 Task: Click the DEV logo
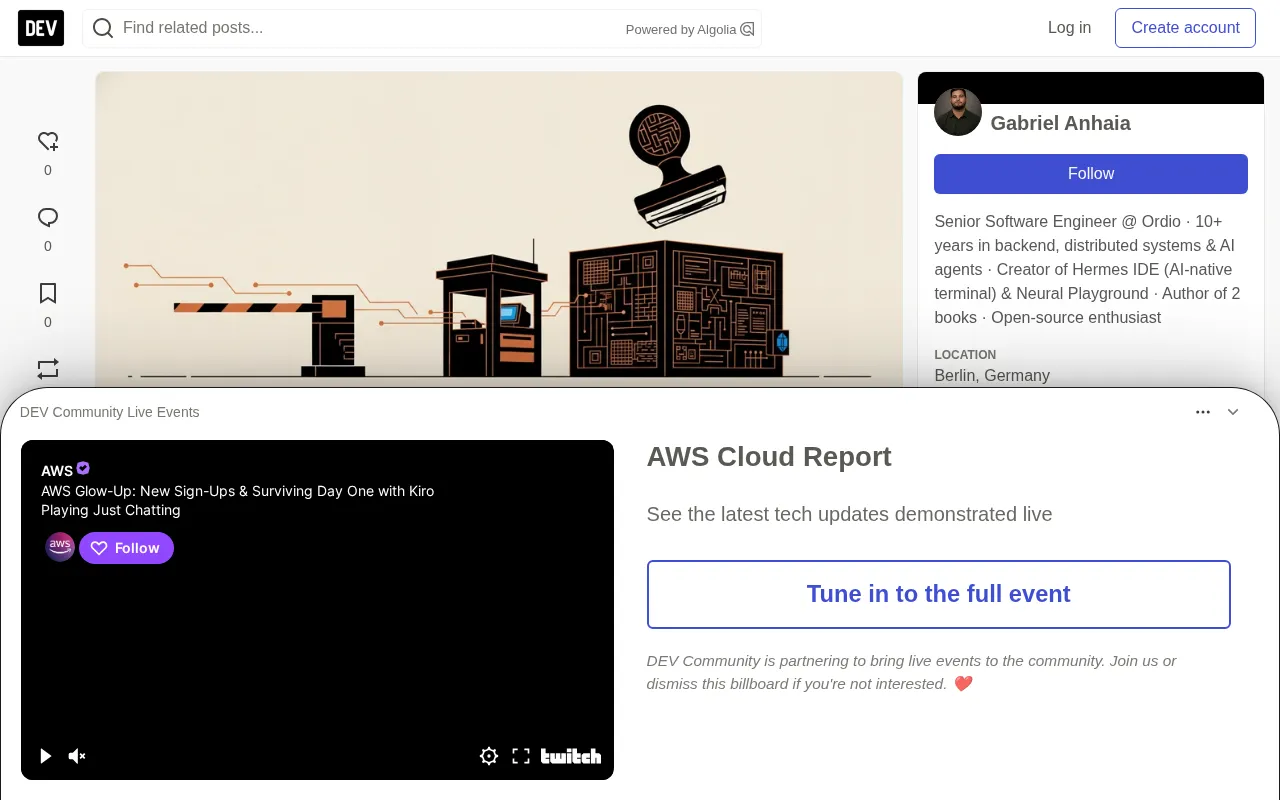pyautogui.click(x=41, y=28)
